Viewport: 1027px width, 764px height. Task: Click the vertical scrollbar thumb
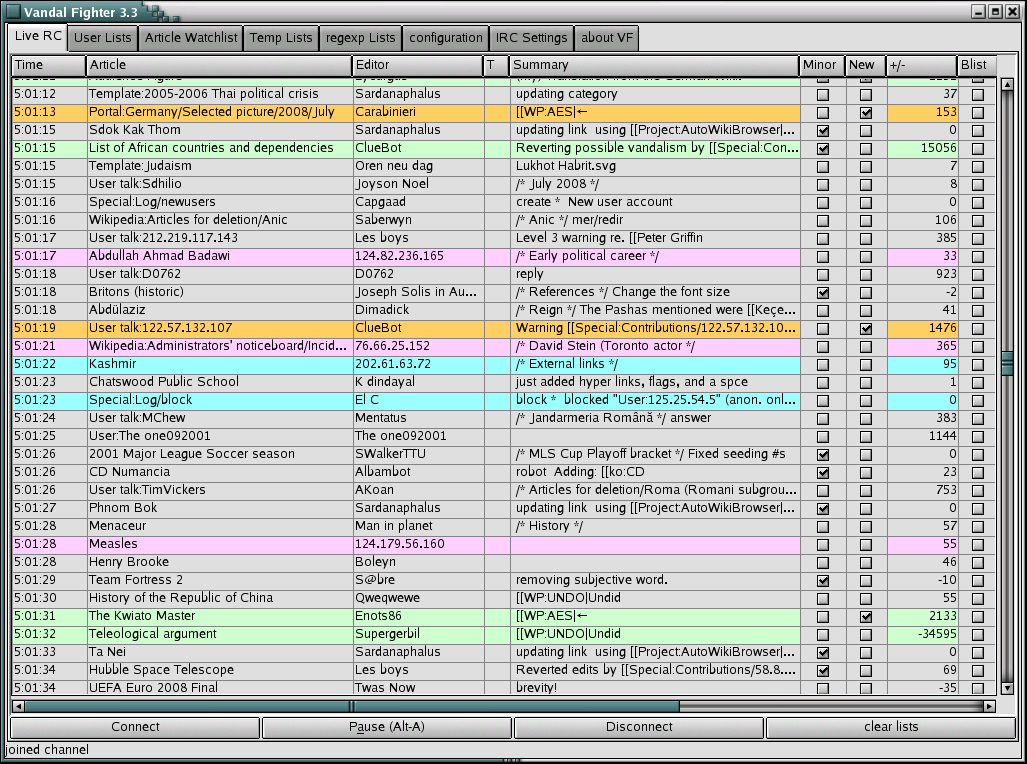[x=1007, y=362]
